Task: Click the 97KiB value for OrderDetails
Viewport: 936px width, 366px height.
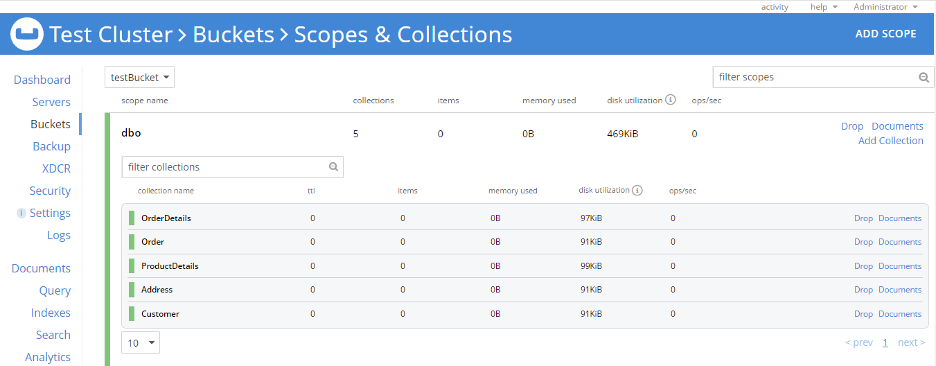Action: pos(591,219)
